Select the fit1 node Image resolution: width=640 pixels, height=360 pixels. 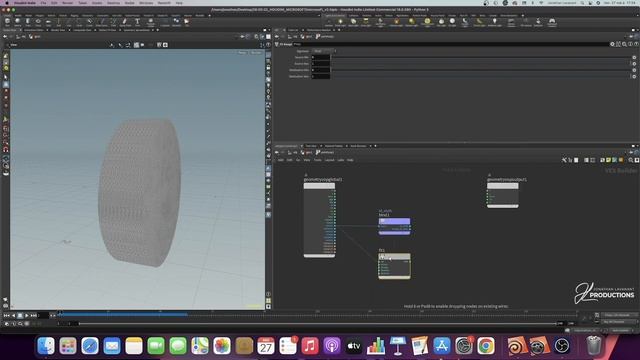click(394, 266)
